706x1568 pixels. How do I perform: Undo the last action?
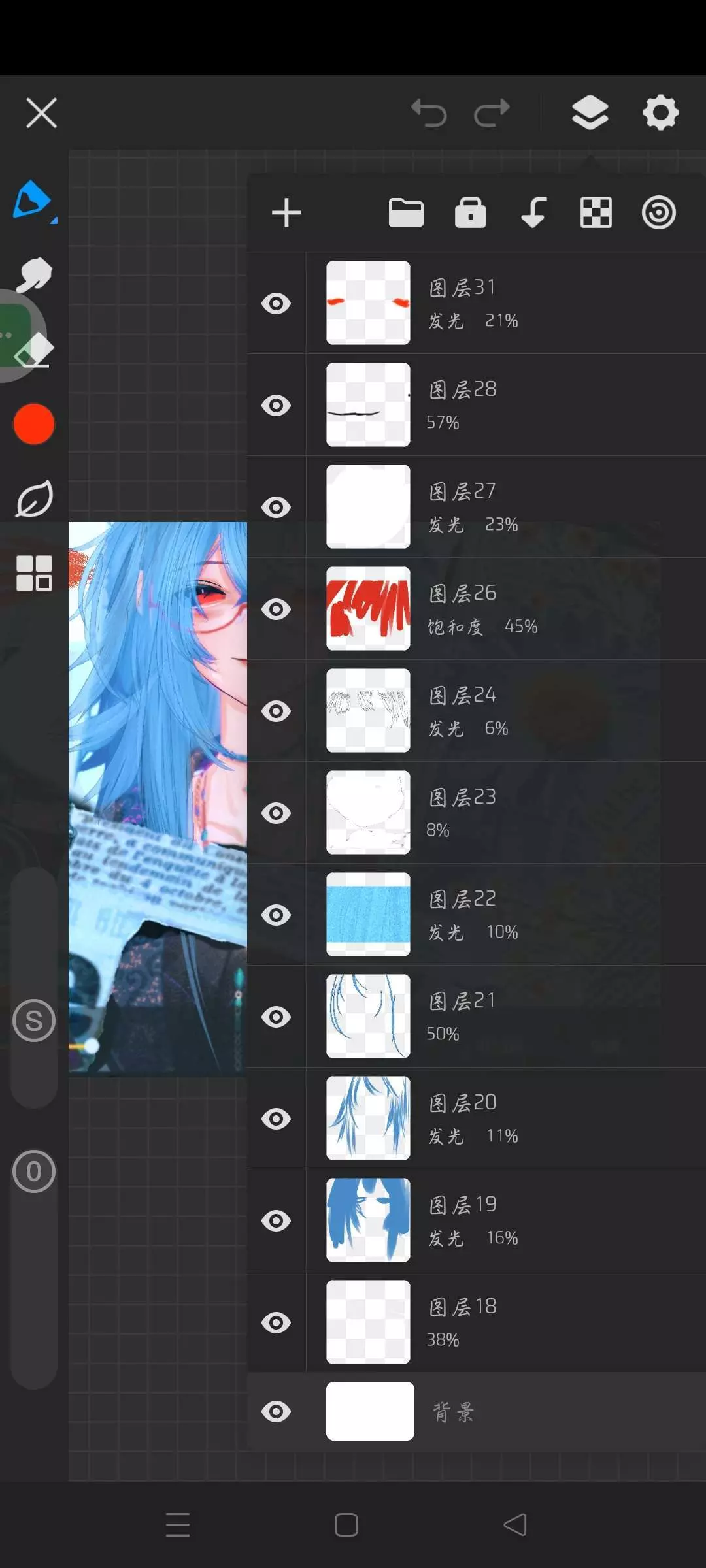429,113
